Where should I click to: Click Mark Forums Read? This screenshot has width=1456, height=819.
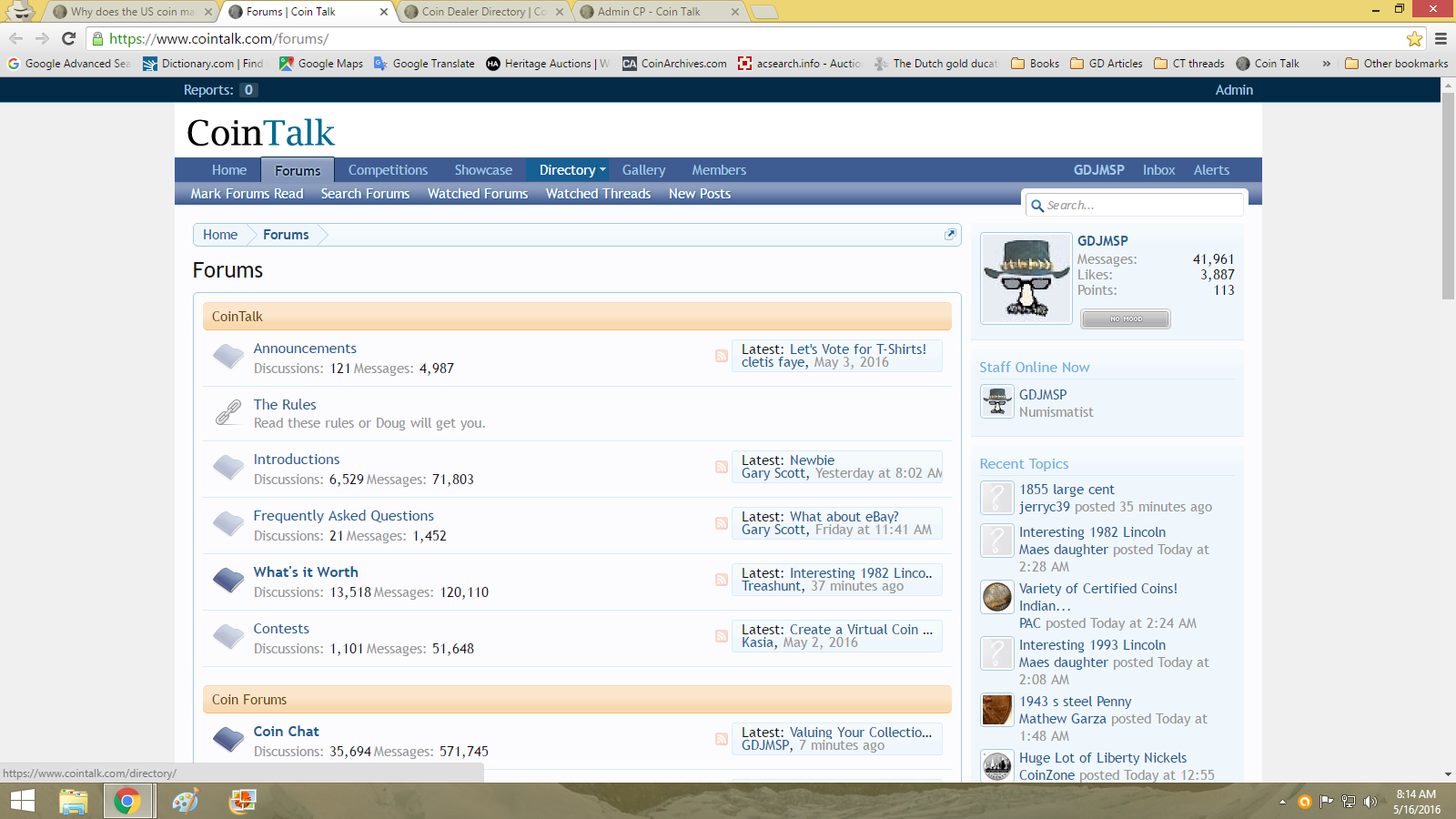[247, 194]
